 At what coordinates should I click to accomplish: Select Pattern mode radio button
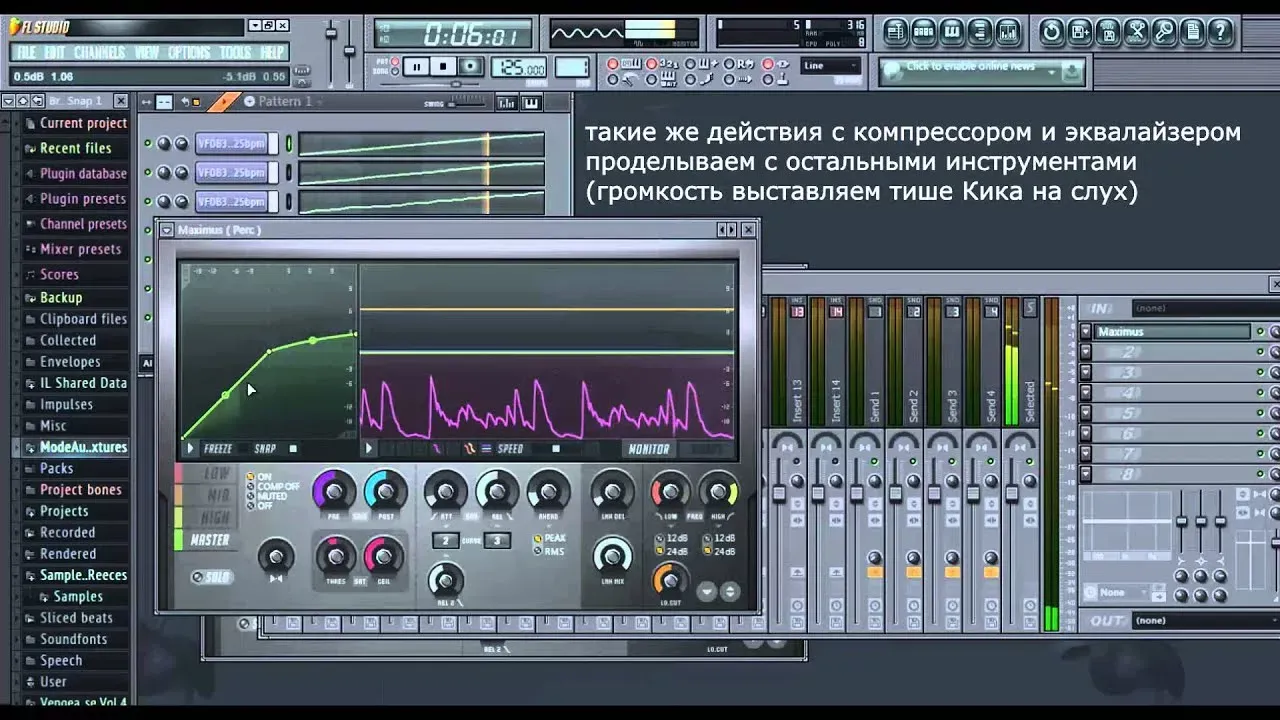[393, 63]
